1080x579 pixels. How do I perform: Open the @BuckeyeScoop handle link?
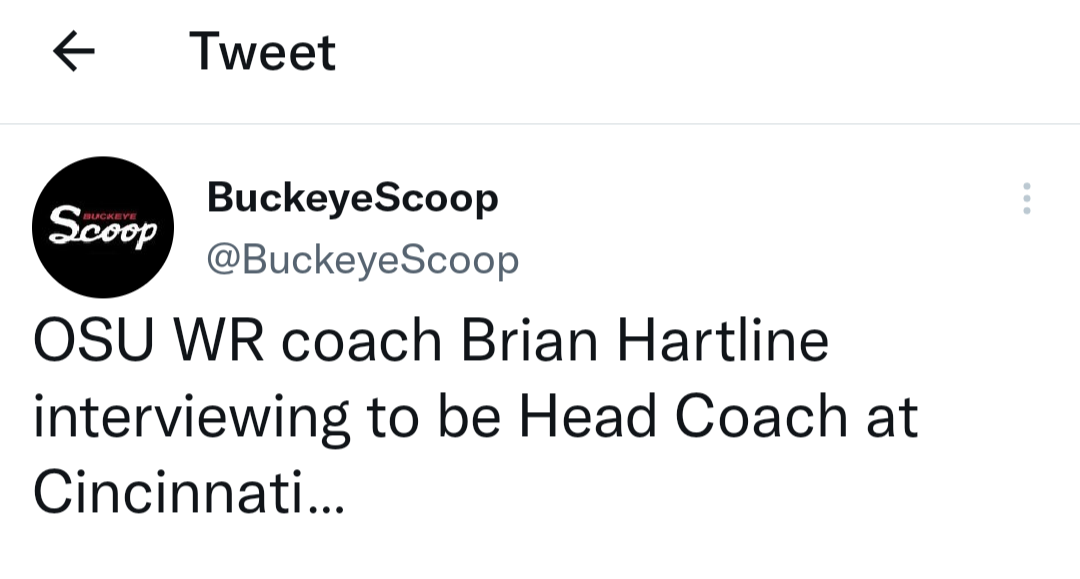tap(363, 260)
